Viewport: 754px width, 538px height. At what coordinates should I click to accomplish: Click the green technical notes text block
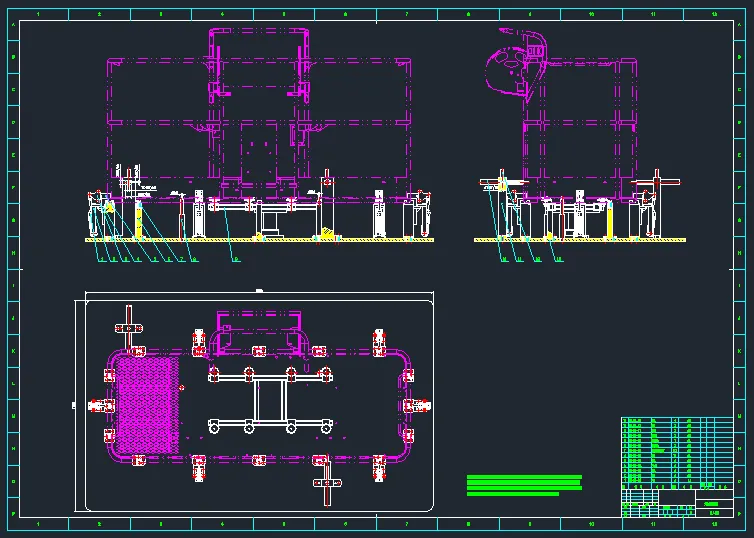[x=524, y=485]
